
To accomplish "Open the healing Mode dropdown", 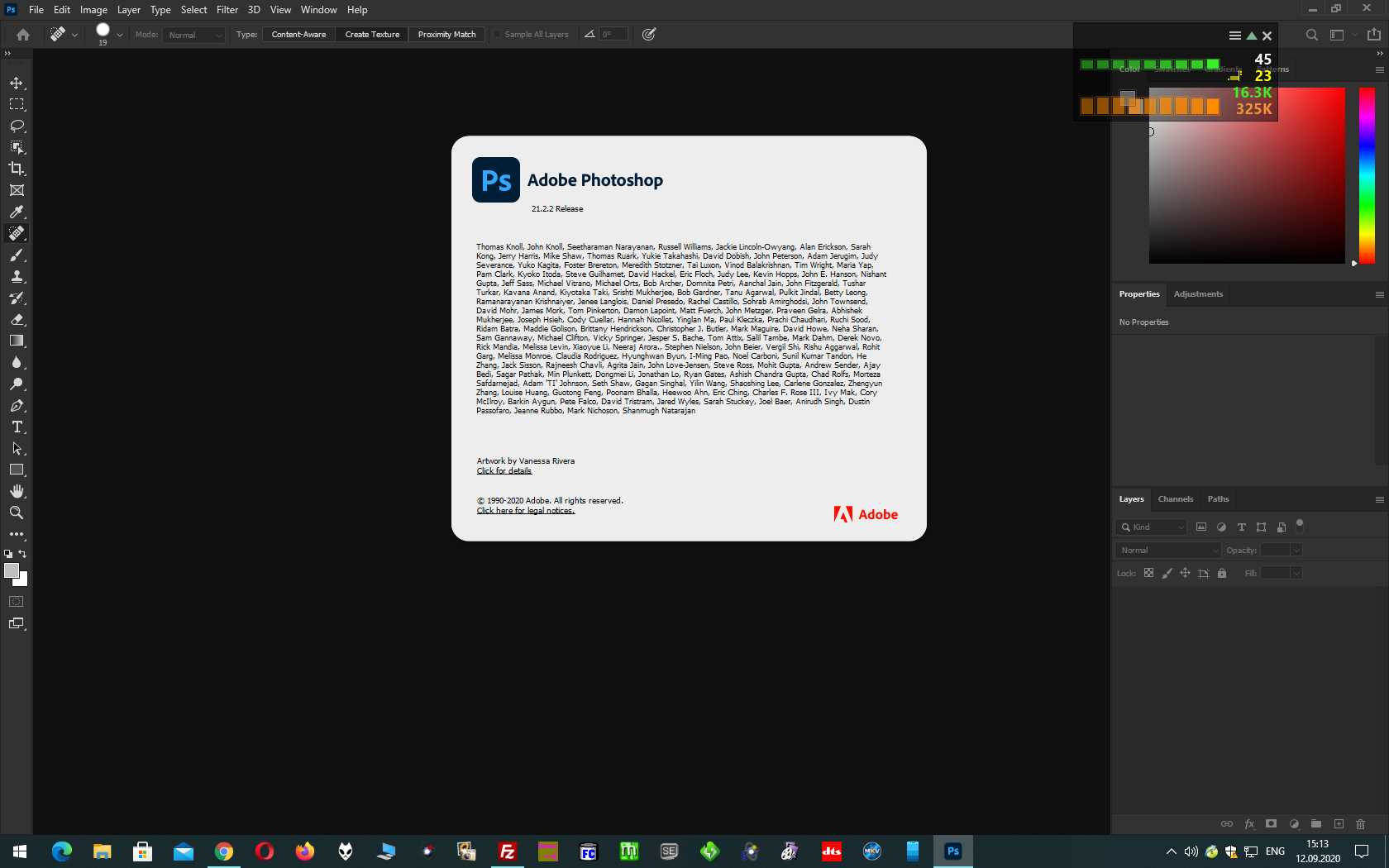I will (194, 35).
